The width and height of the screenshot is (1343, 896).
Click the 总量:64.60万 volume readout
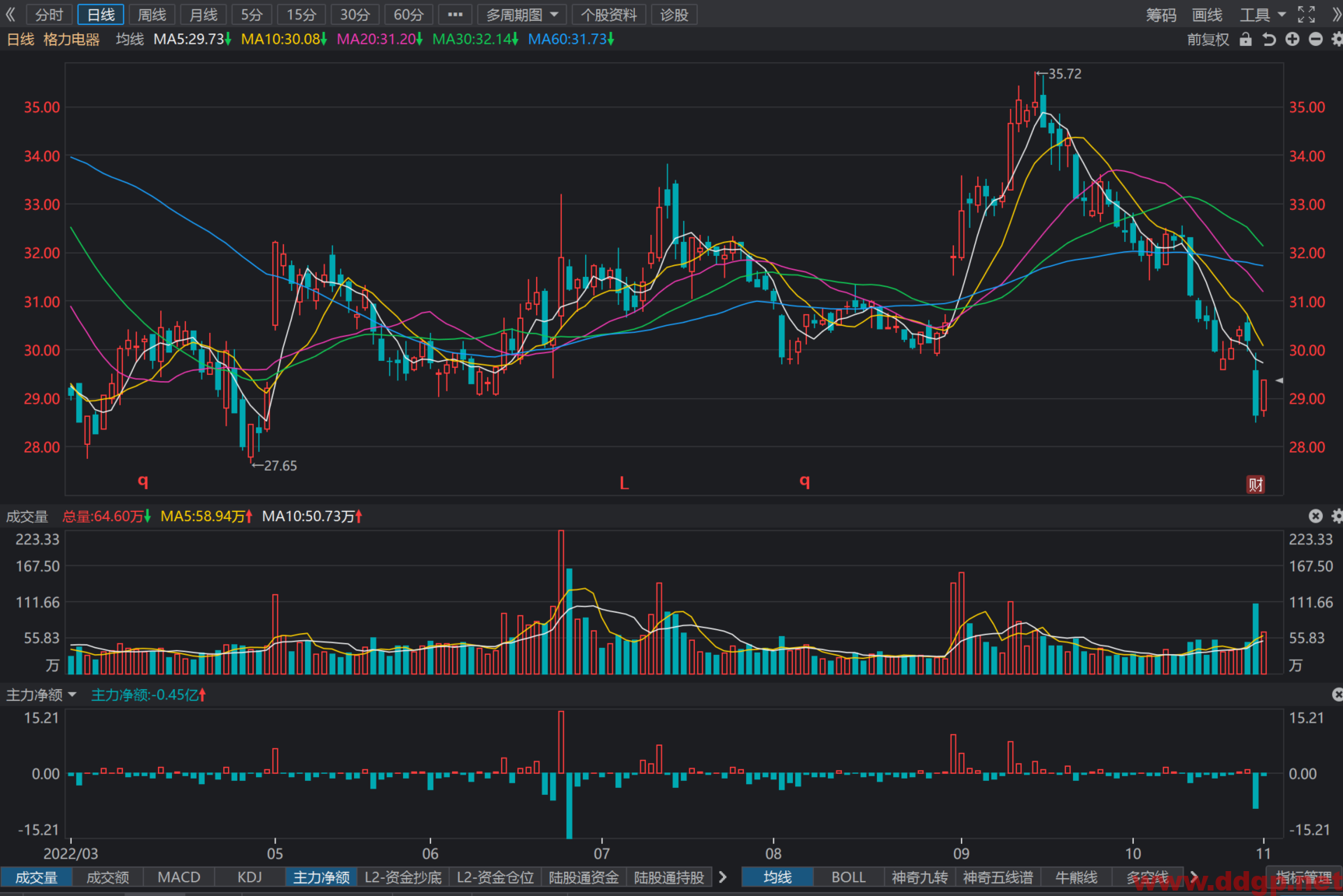click(107, 516)
